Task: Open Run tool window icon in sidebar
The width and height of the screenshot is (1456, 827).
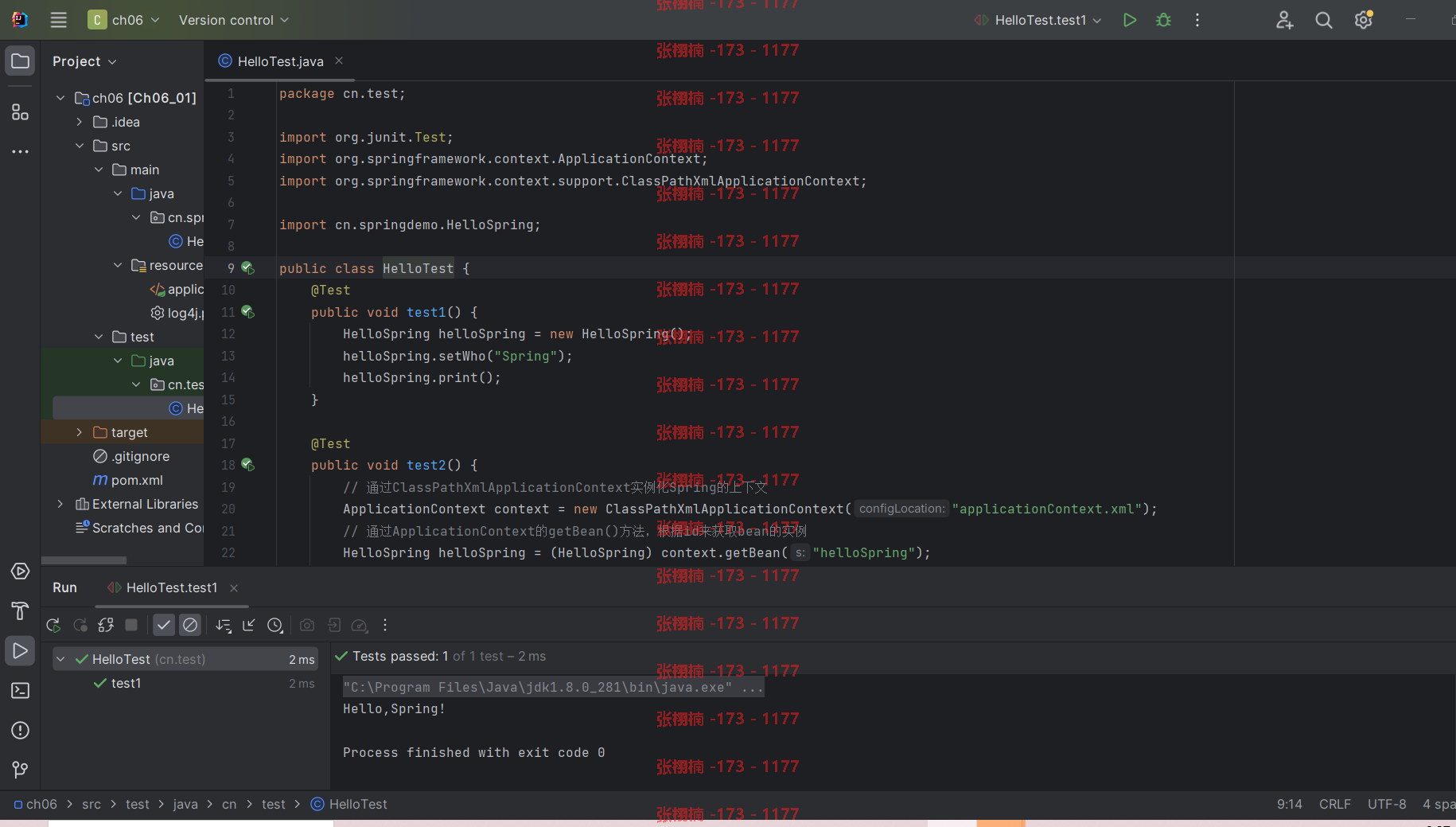Action: pyautogui.click(x=20, y=651)
